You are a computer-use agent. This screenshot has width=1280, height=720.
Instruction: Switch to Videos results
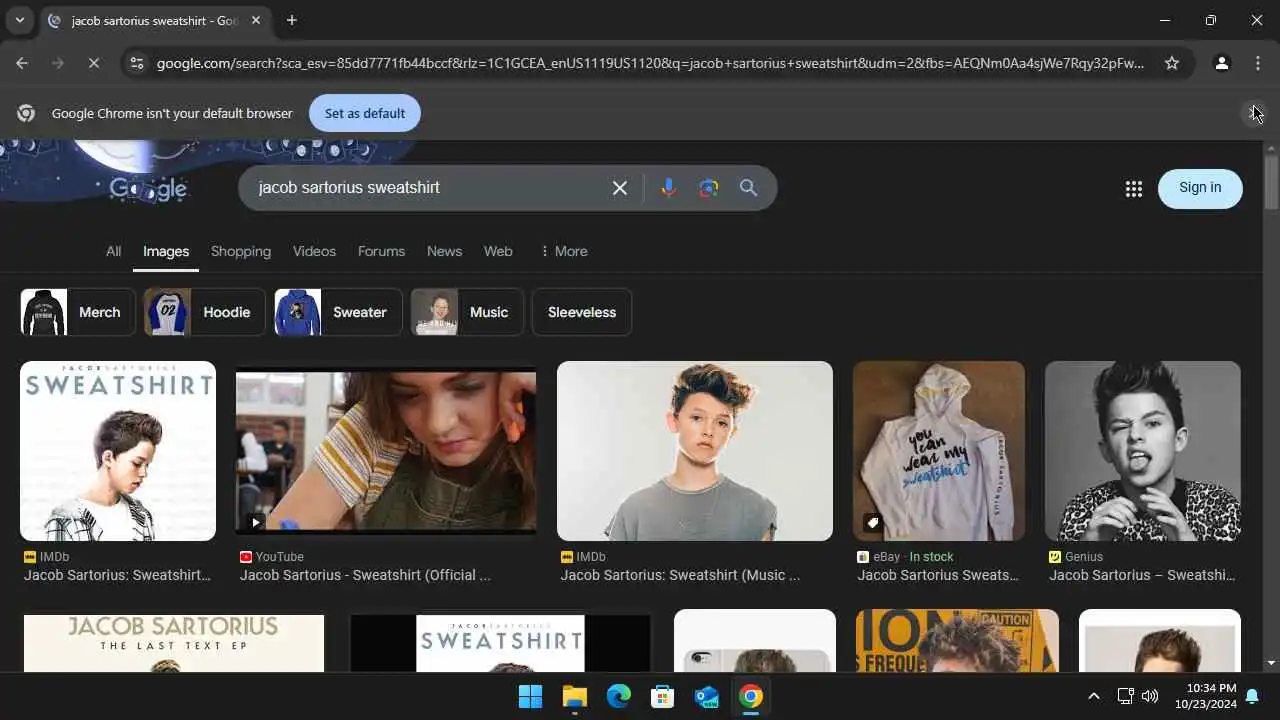[x=314, y=251]
